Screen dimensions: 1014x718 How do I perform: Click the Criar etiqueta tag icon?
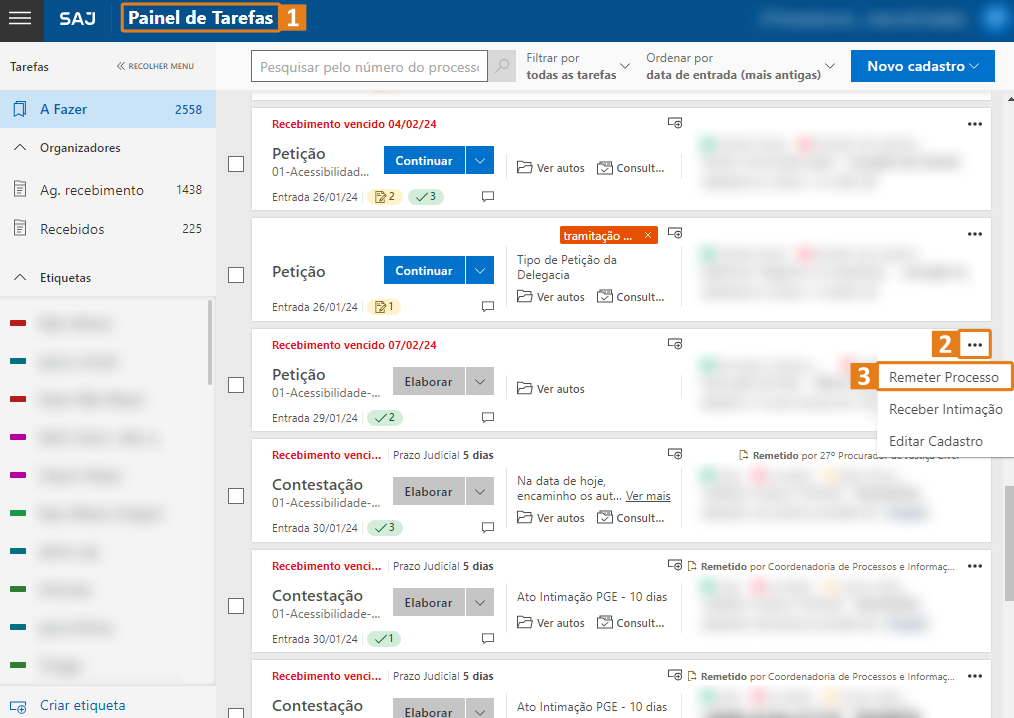coord(21,706)
